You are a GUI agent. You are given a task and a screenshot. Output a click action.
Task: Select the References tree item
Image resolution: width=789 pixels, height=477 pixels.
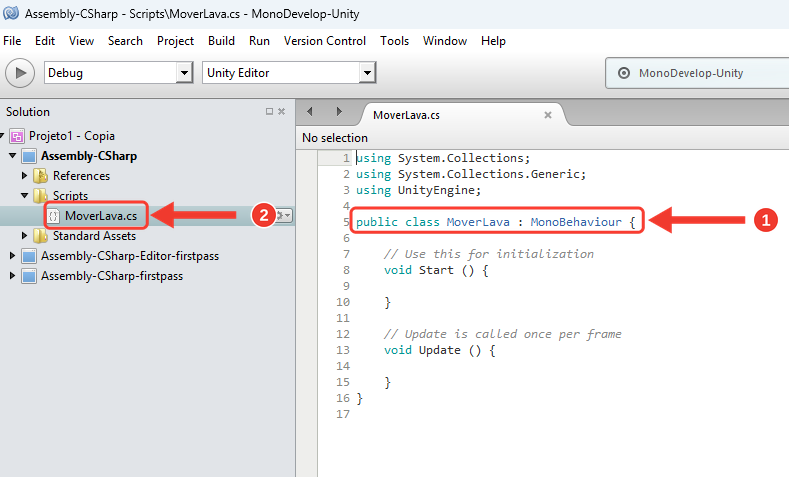pyautogui.click(x=81, y=176)
